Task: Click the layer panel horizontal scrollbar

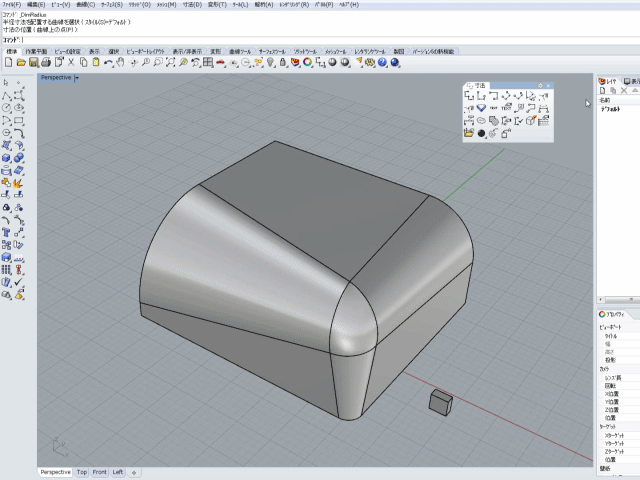Action: coord(619,300)
